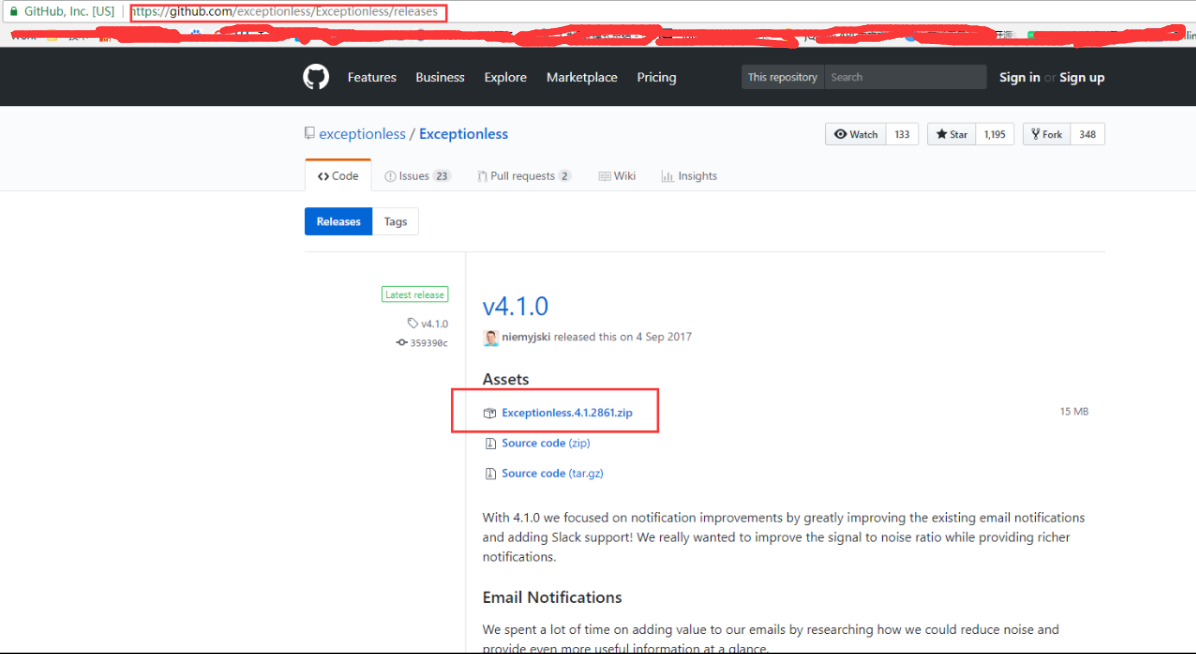
Task: Click the Issues count badge 23
Action: pyautogui.click(x=442, y=176)
